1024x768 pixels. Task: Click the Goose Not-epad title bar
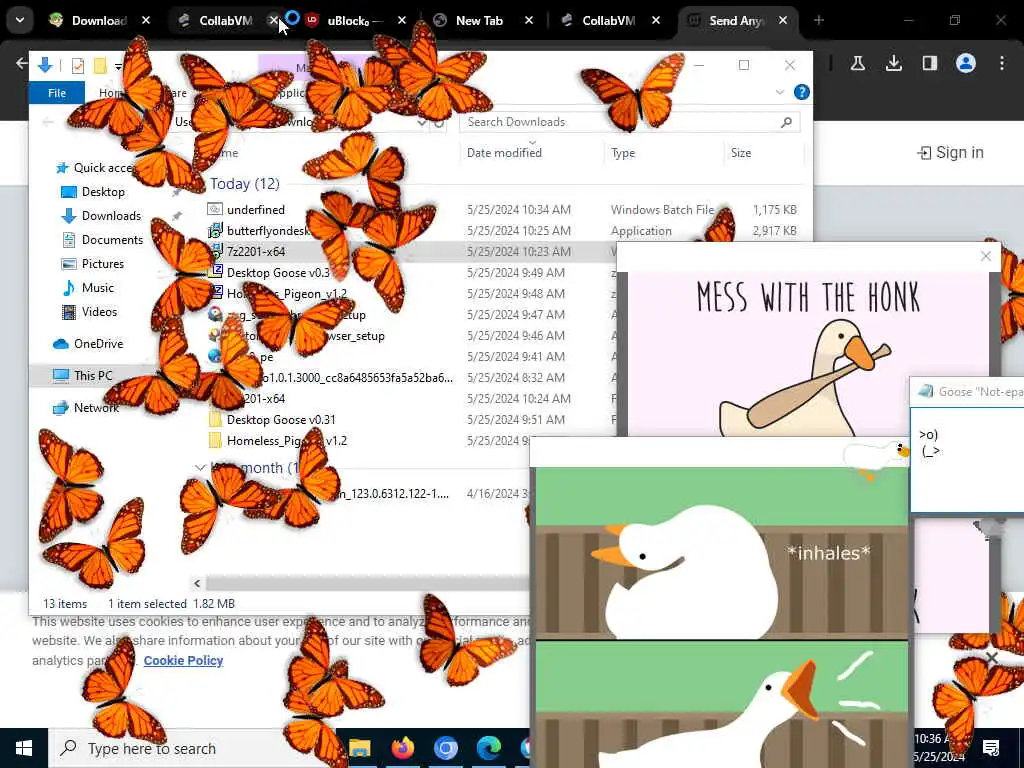pyautogui.click(x=967, y=392)
